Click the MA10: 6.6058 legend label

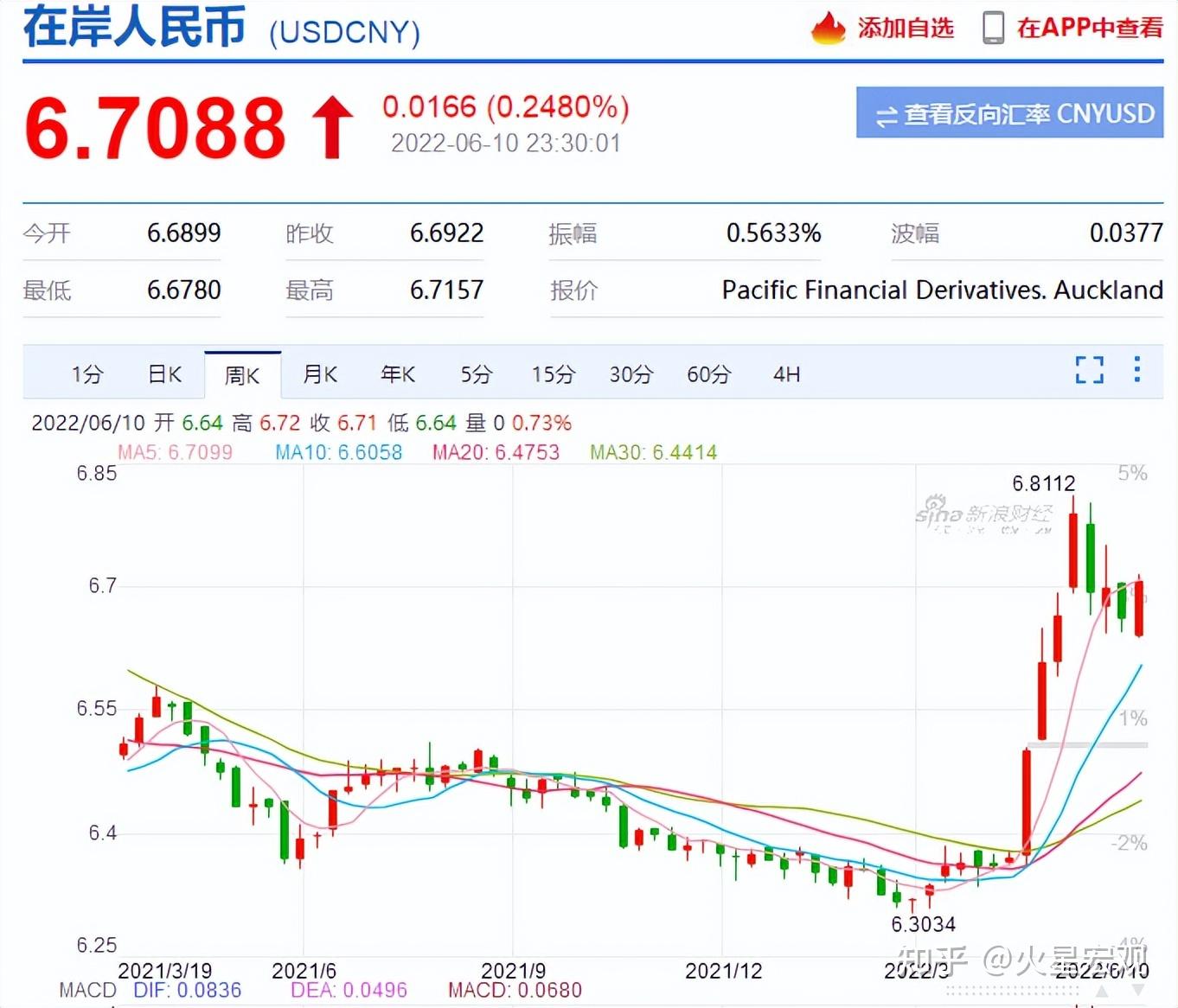[339, 452]
